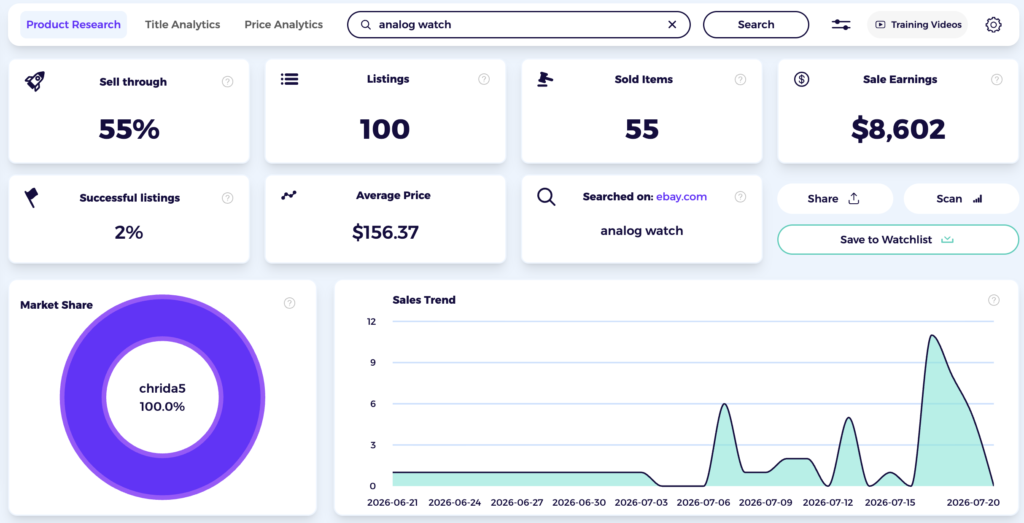The image size is (1024, 523).
Task: Open Training Videos
Action: click(x=918, y=25)
